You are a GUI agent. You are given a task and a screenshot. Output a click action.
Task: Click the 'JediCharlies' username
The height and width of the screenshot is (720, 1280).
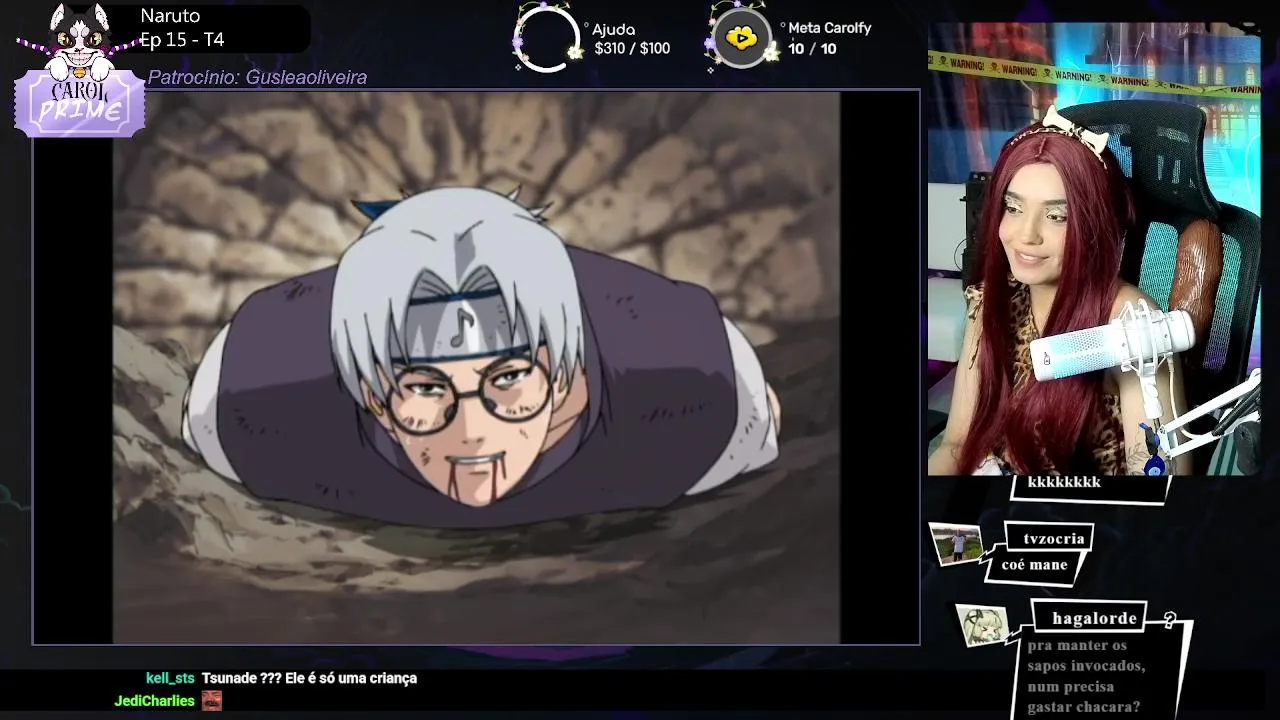[x=154, y=701]
